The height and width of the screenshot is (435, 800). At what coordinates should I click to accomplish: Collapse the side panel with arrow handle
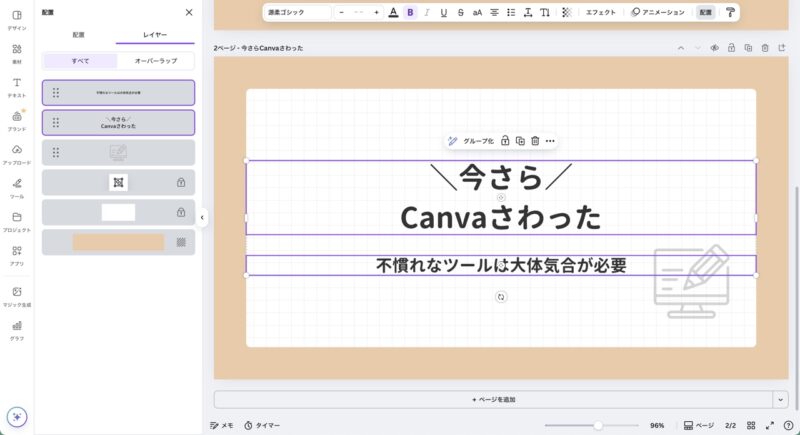tap(202, 218)
